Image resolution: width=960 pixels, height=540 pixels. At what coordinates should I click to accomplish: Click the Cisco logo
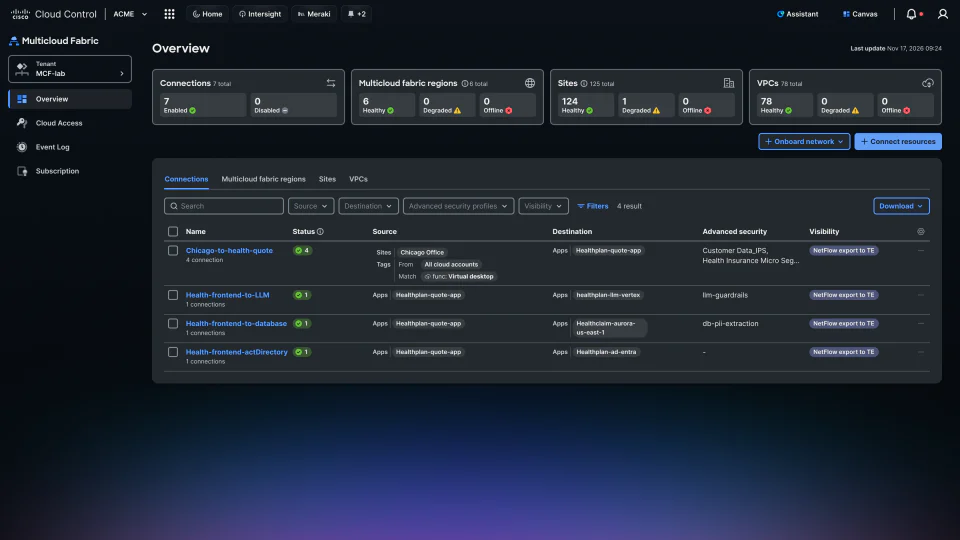coord(20,13)
